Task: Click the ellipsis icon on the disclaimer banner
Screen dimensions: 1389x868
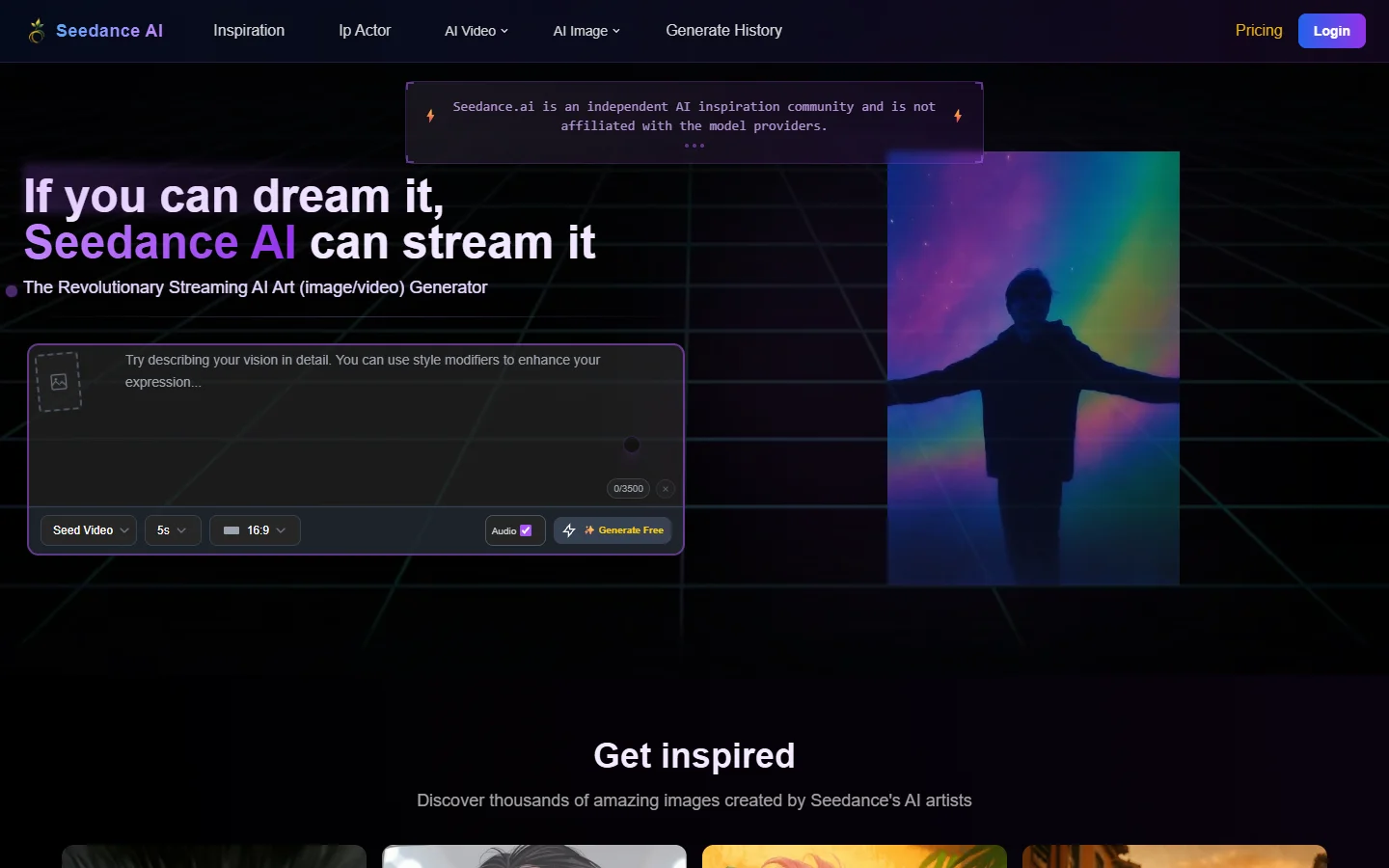Action: (x=694, y=146)
